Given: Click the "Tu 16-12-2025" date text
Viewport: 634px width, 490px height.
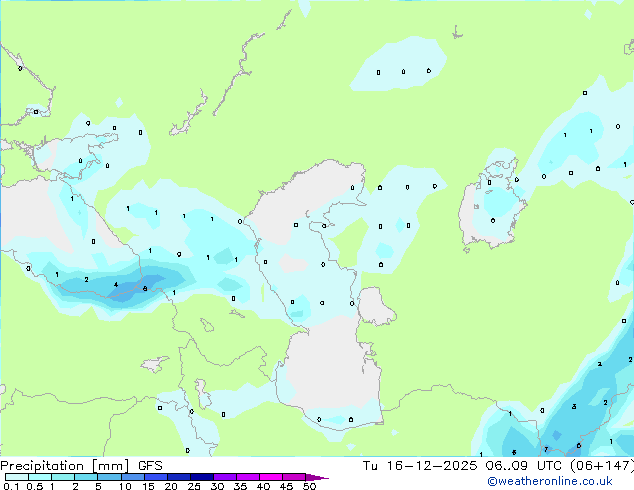Looking at the screenshot, I should tap(420, 466).
